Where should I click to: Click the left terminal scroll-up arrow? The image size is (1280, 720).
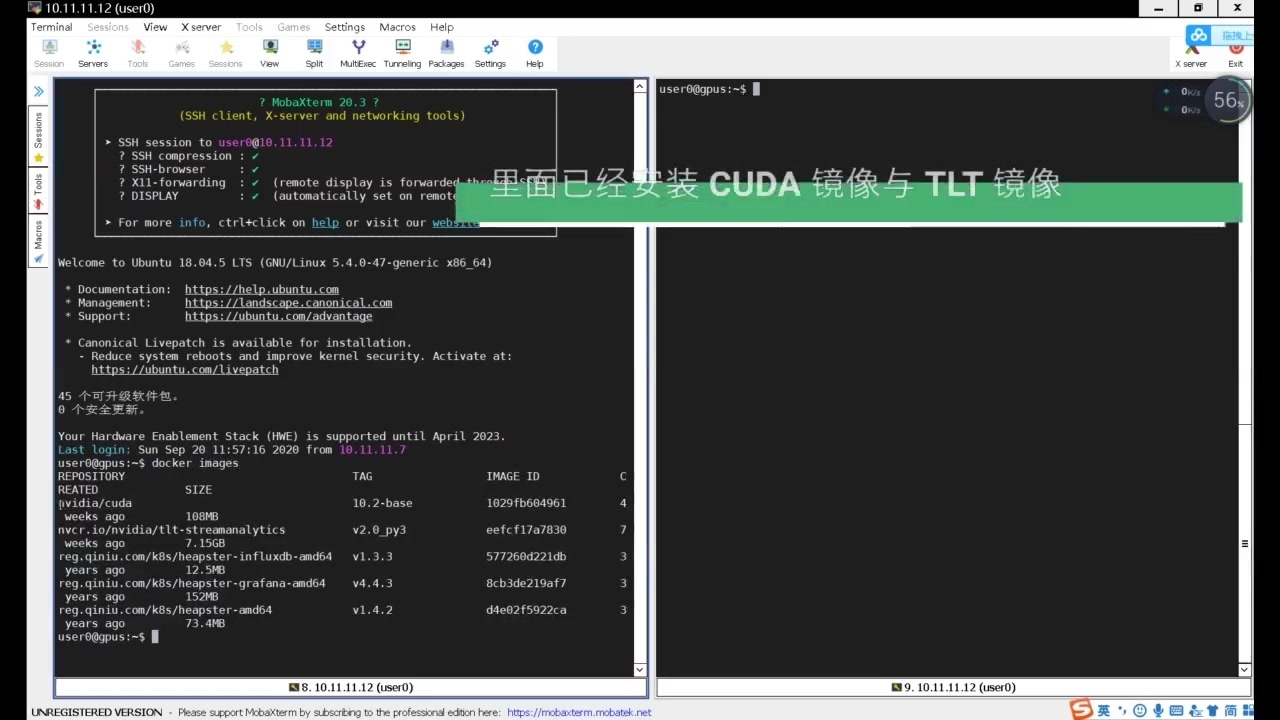[640, 87]
